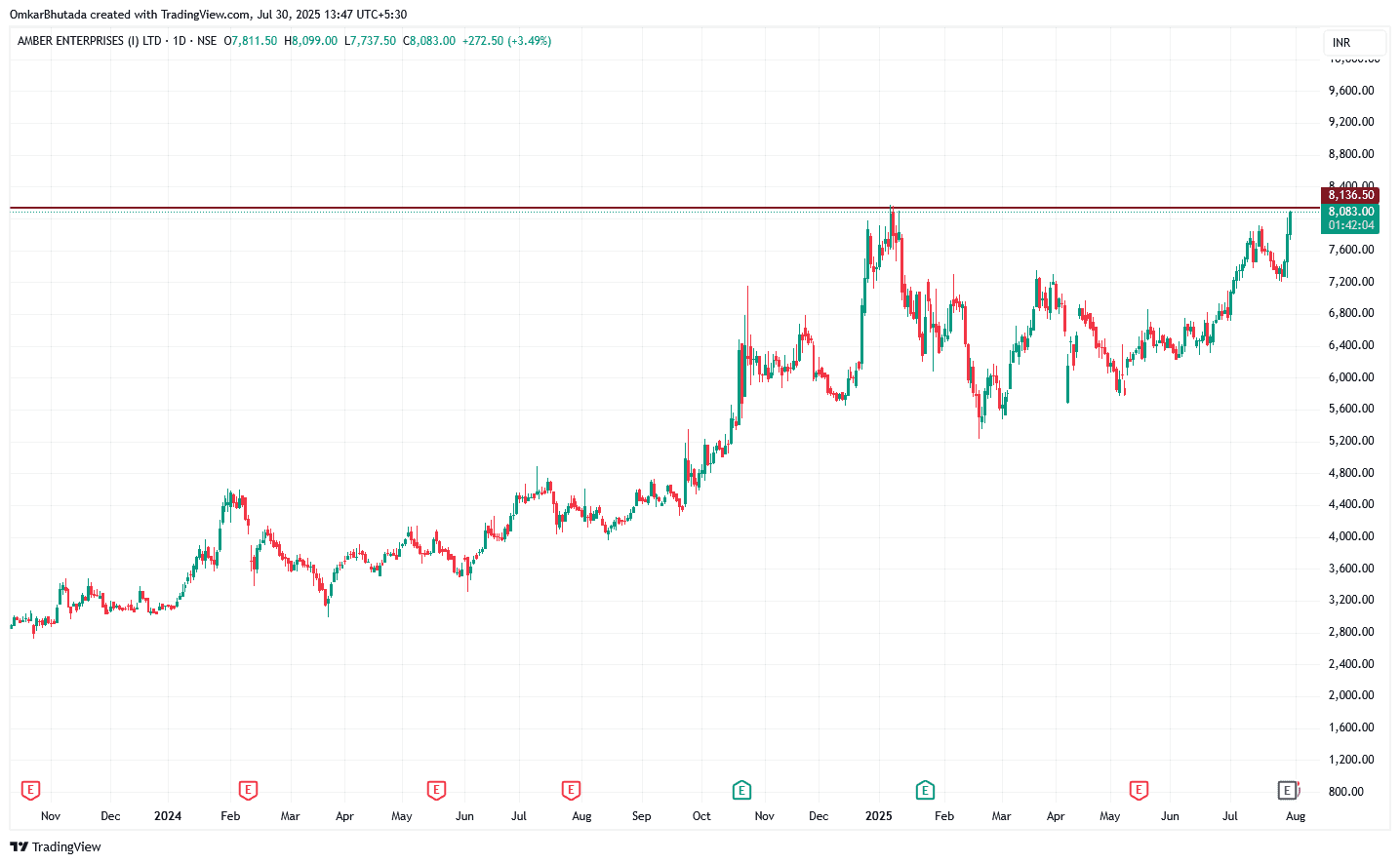Click the 6,800.00 price scale label
This screenshot has height=864, width=1400.
click(1351, 313)
